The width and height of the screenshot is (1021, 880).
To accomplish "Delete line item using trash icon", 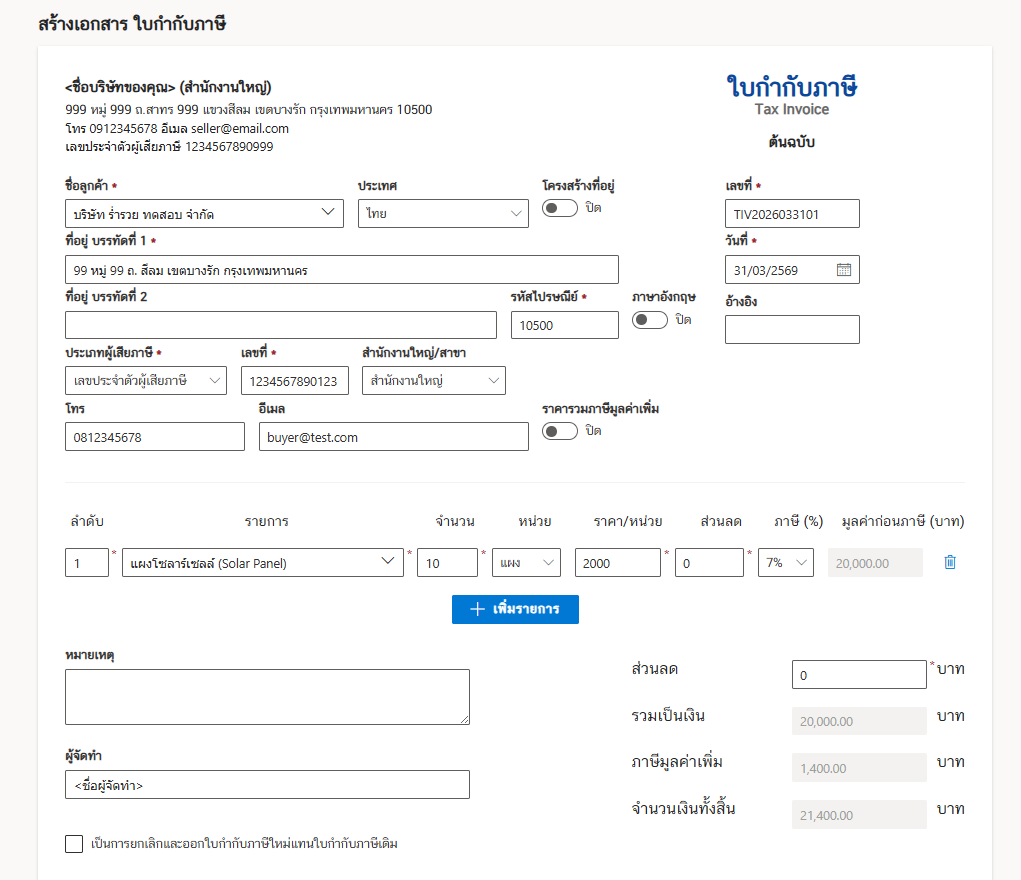I will pyautogui.click(x=950, y=563).
